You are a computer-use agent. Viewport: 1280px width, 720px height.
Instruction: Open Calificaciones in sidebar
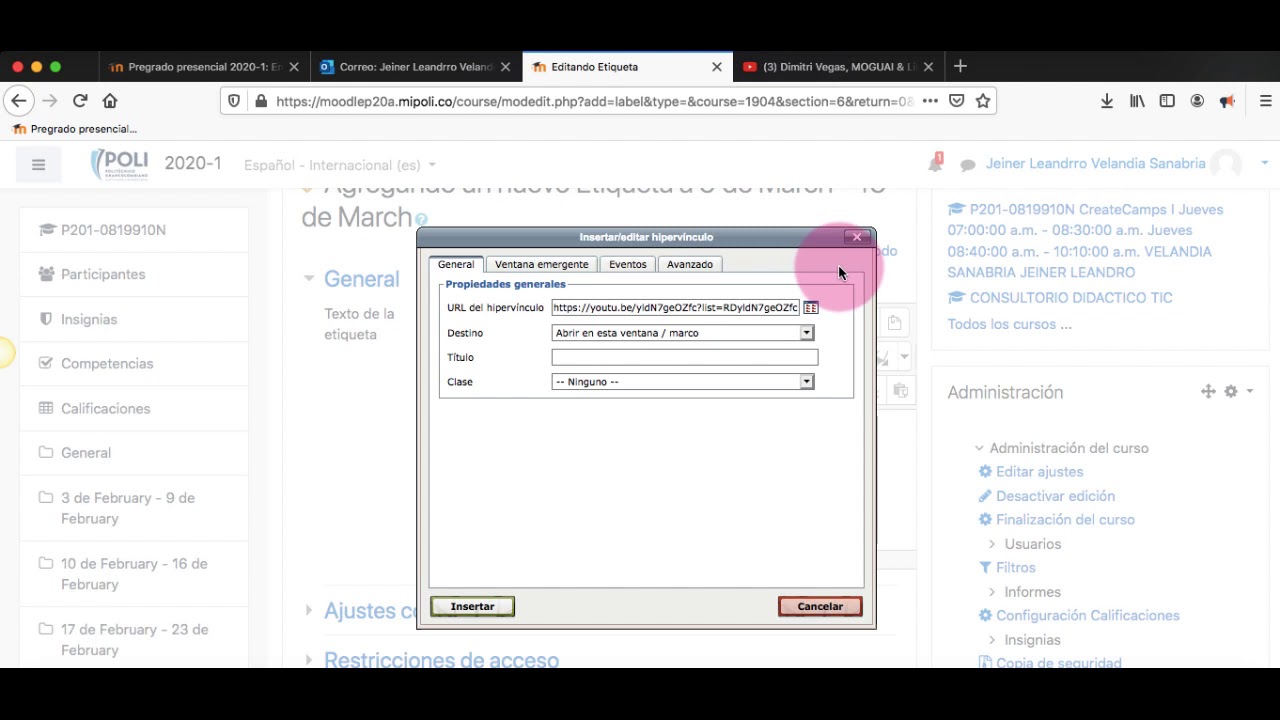pyautogui.click(x=105, y=408)
